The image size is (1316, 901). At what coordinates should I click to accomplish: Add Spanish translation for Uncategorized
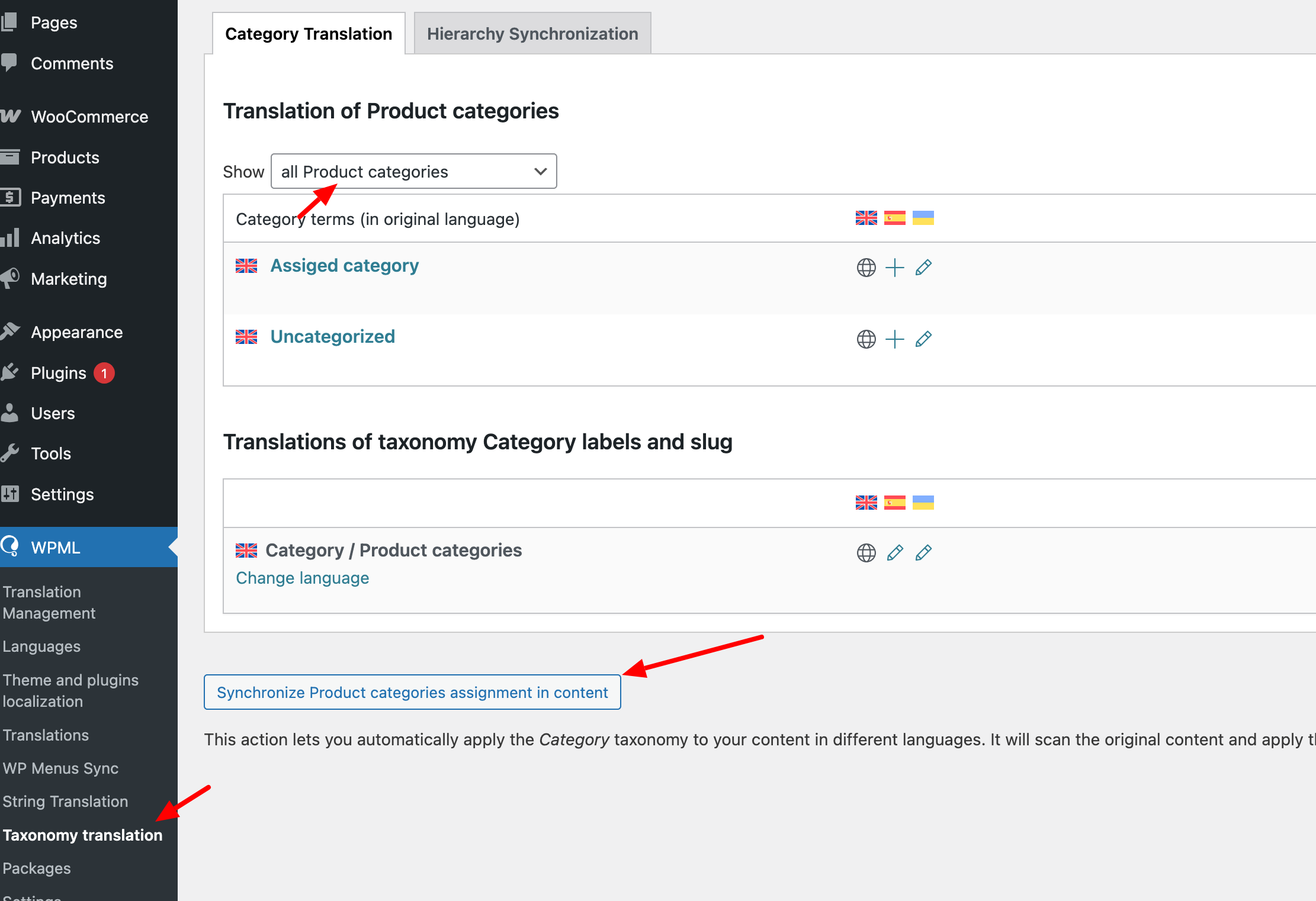click(895, 339)
